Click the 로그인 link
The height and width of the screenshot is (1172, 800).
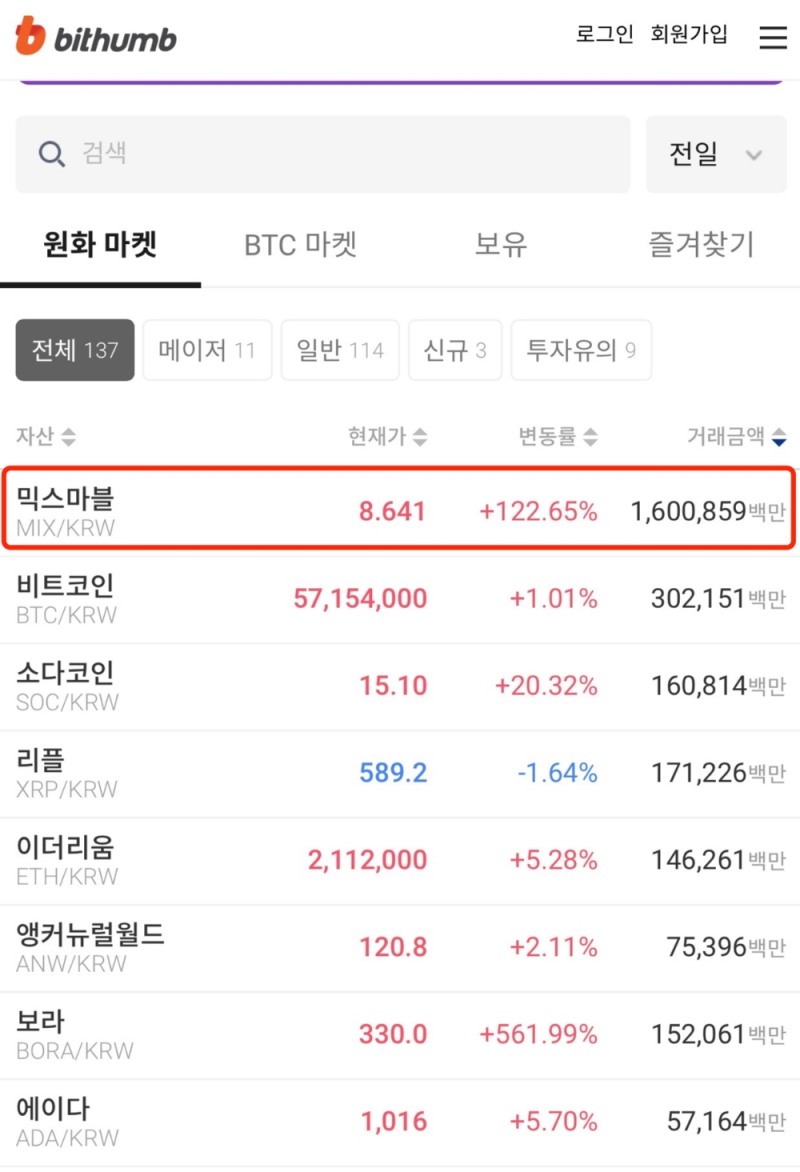click(605, 35)
